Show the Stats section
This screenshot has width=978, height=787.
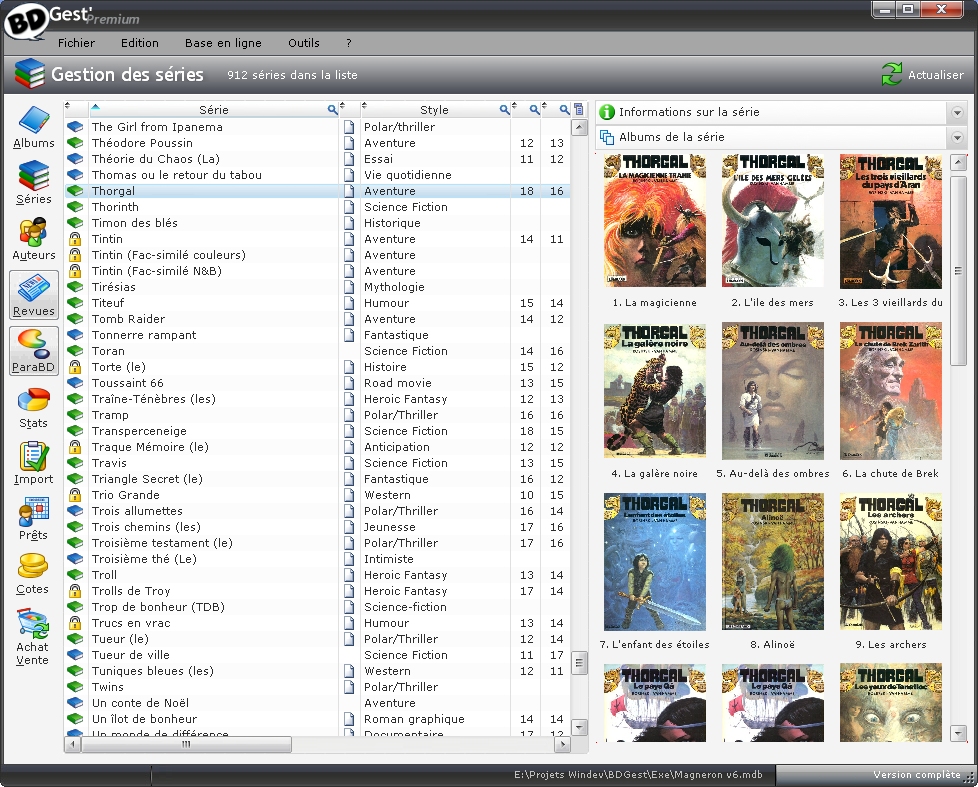34,408
